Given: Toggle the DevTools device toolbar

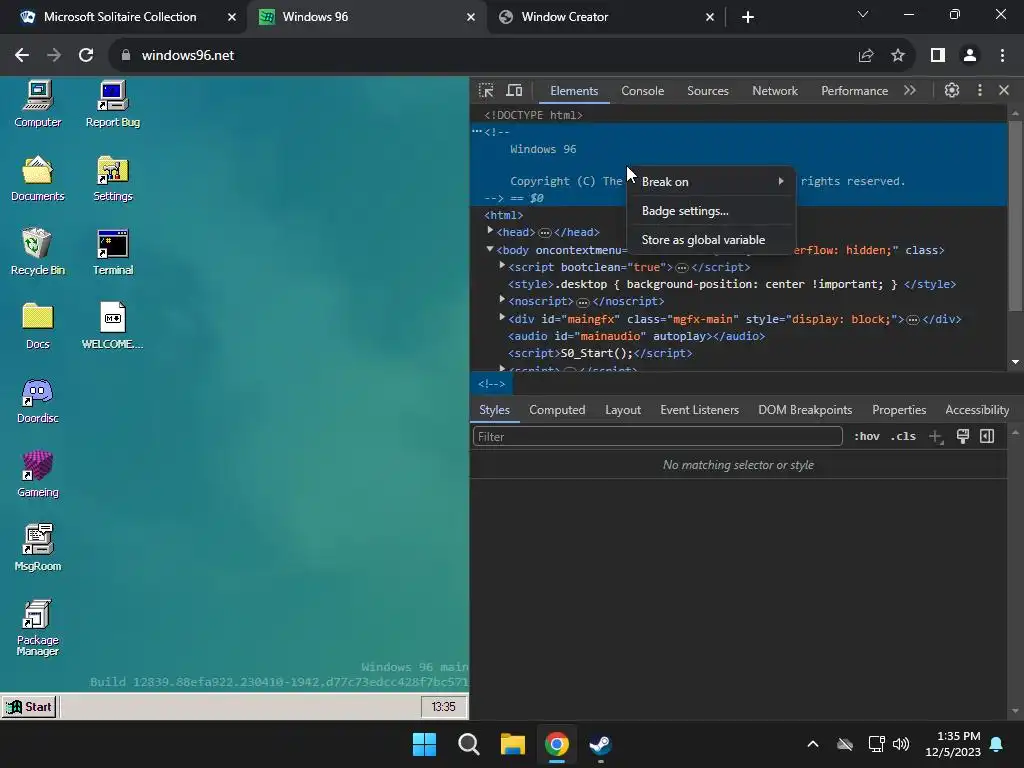Looking at the screenshot, I should pos(515,90).
